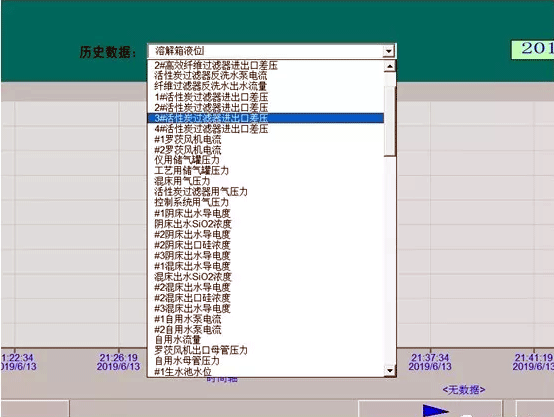Screen dimensions: 554x417
Task: Select highlighted 3#活性炭过滤器进出口差压 item
Action: (x=266, y=118)
